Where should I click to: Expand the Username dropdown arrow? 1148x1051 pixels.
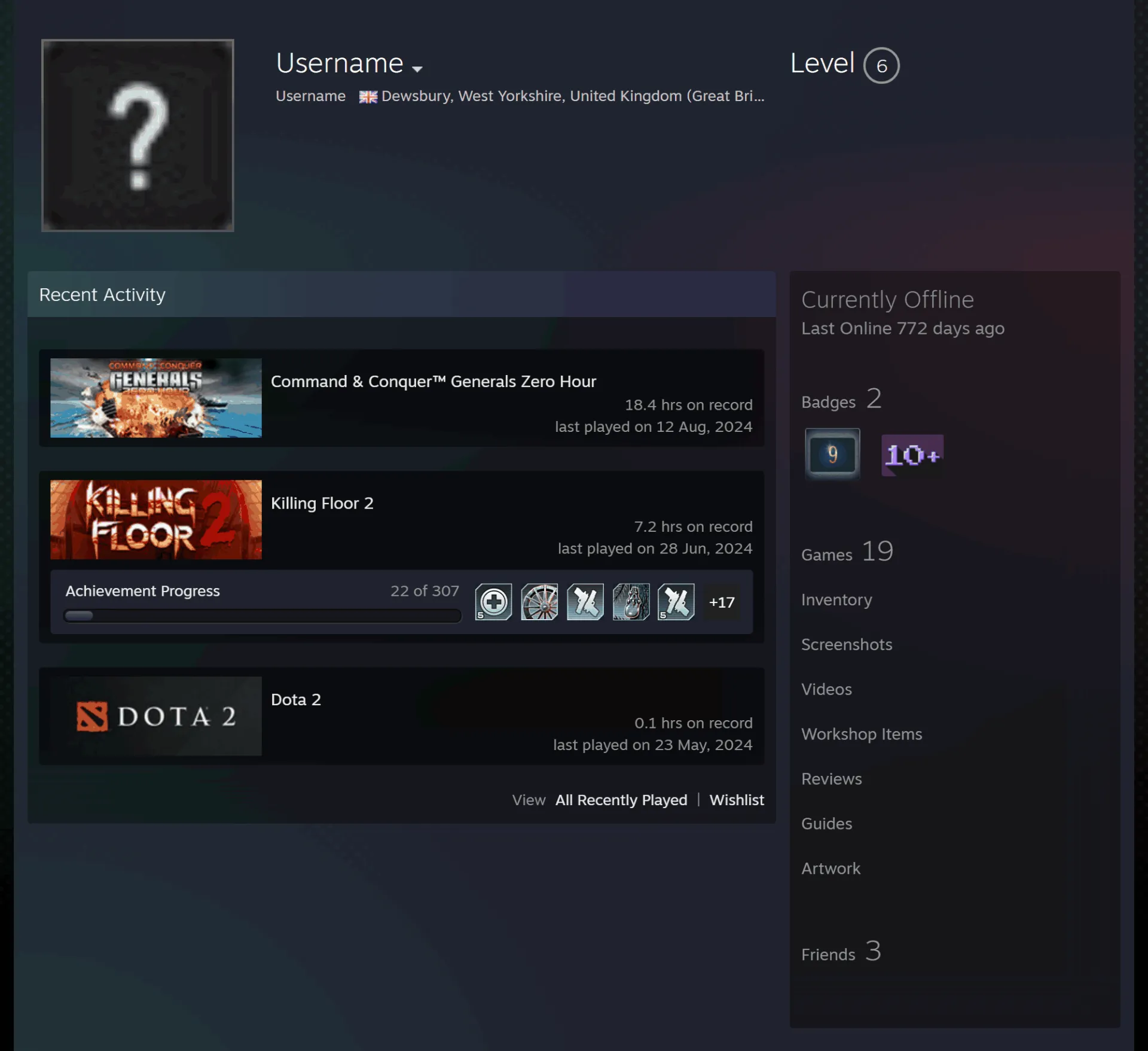click(x=417, y=69)
